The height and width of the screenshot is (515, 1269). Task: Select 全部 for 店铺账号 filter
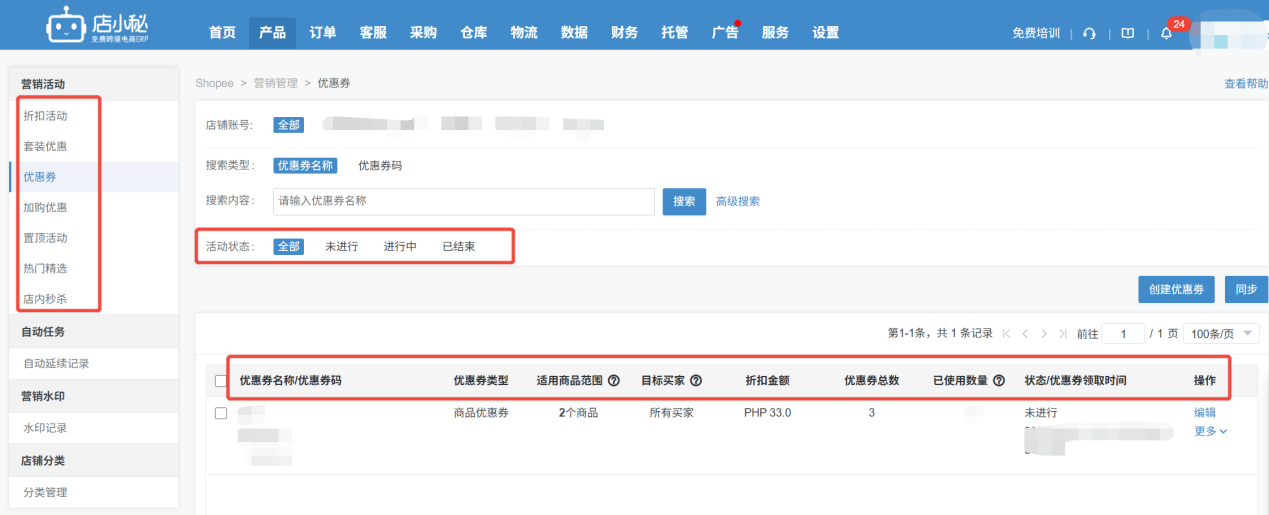tap(288, 125)
